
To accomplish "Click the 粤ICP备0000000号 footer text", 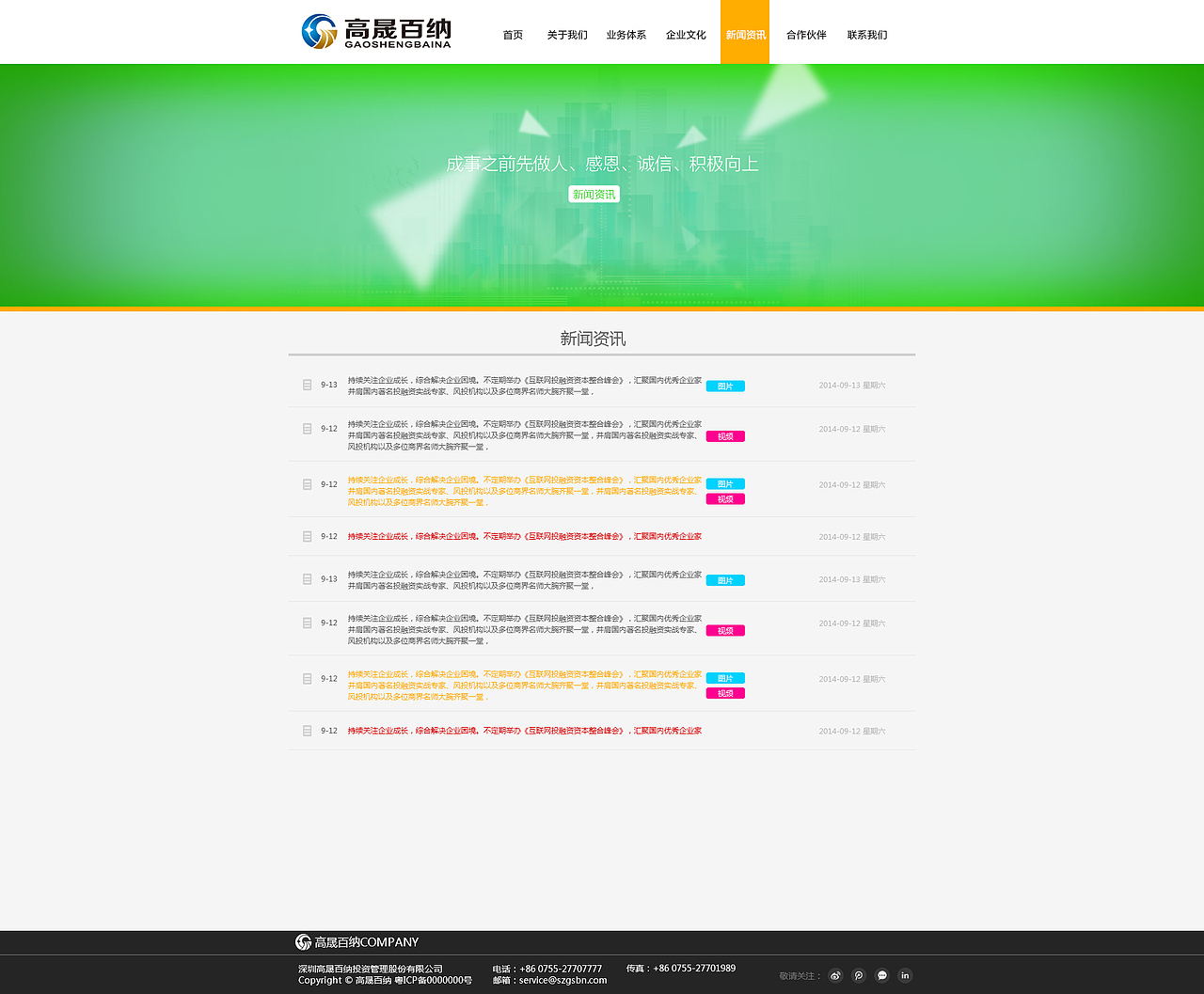I will pyautogui.click(x=433, y=980).
